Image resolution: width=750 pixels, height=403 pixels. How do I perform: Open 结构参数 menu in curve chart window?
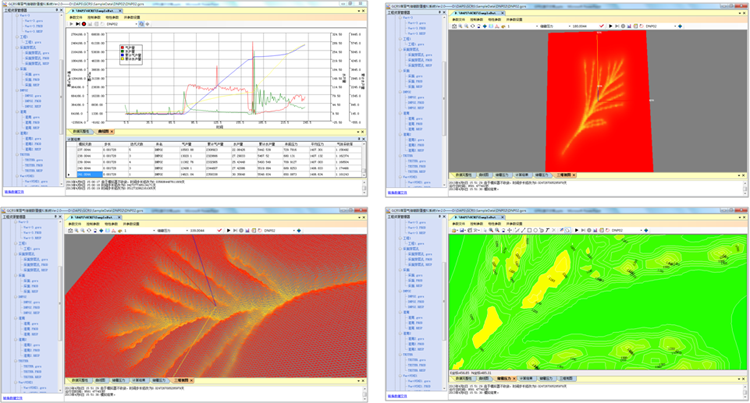[x=94, y=17]
